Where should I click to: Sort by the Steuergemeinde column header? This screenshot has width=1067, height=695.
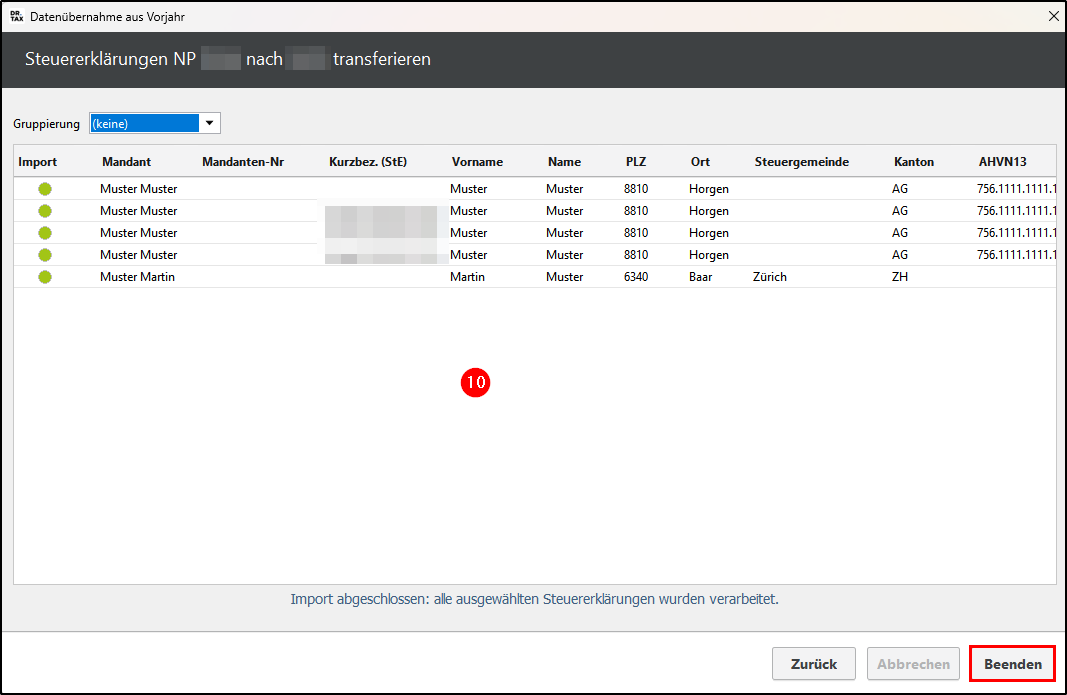802,162
